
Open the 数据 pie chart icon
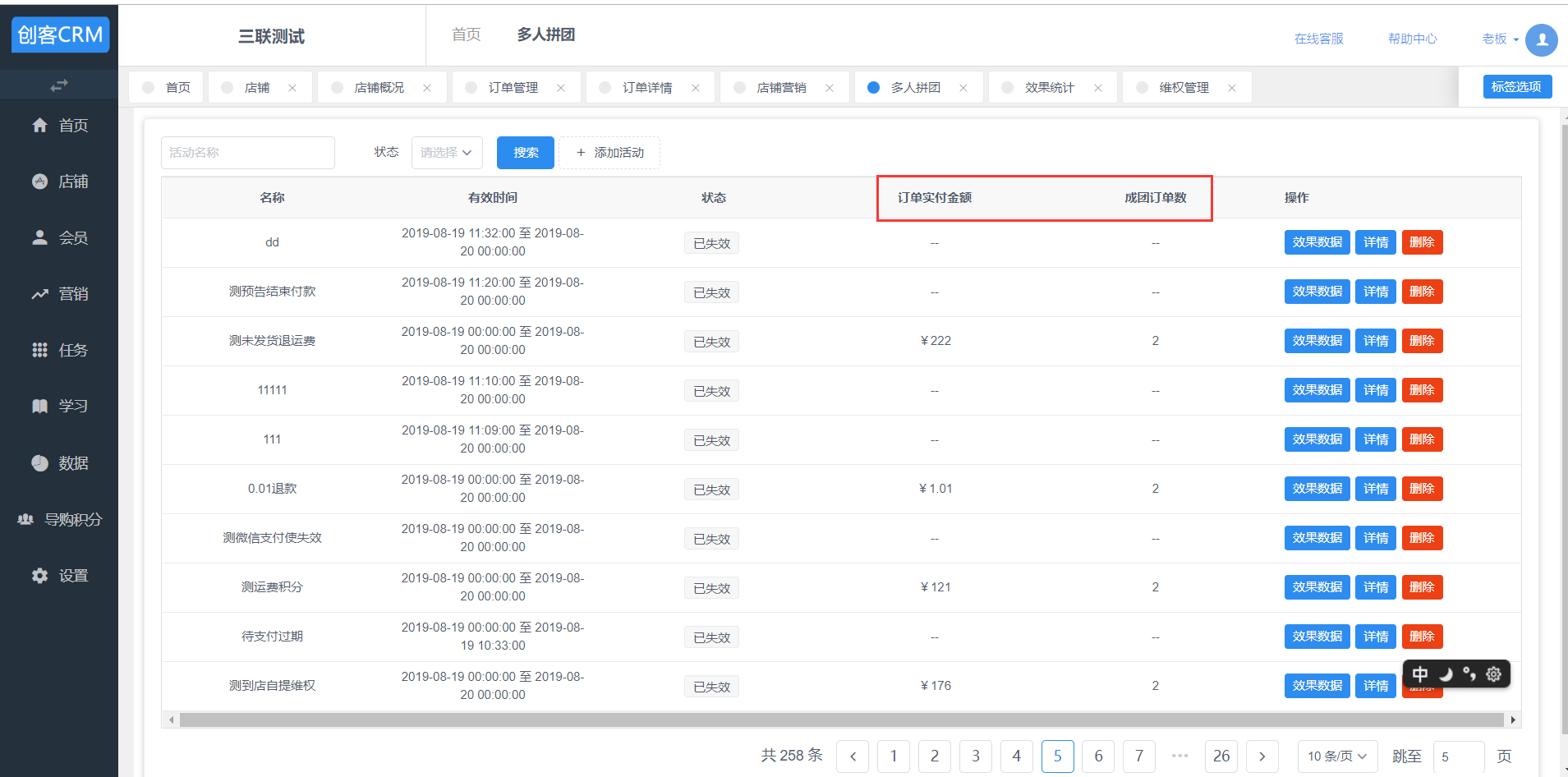point(39,463)
